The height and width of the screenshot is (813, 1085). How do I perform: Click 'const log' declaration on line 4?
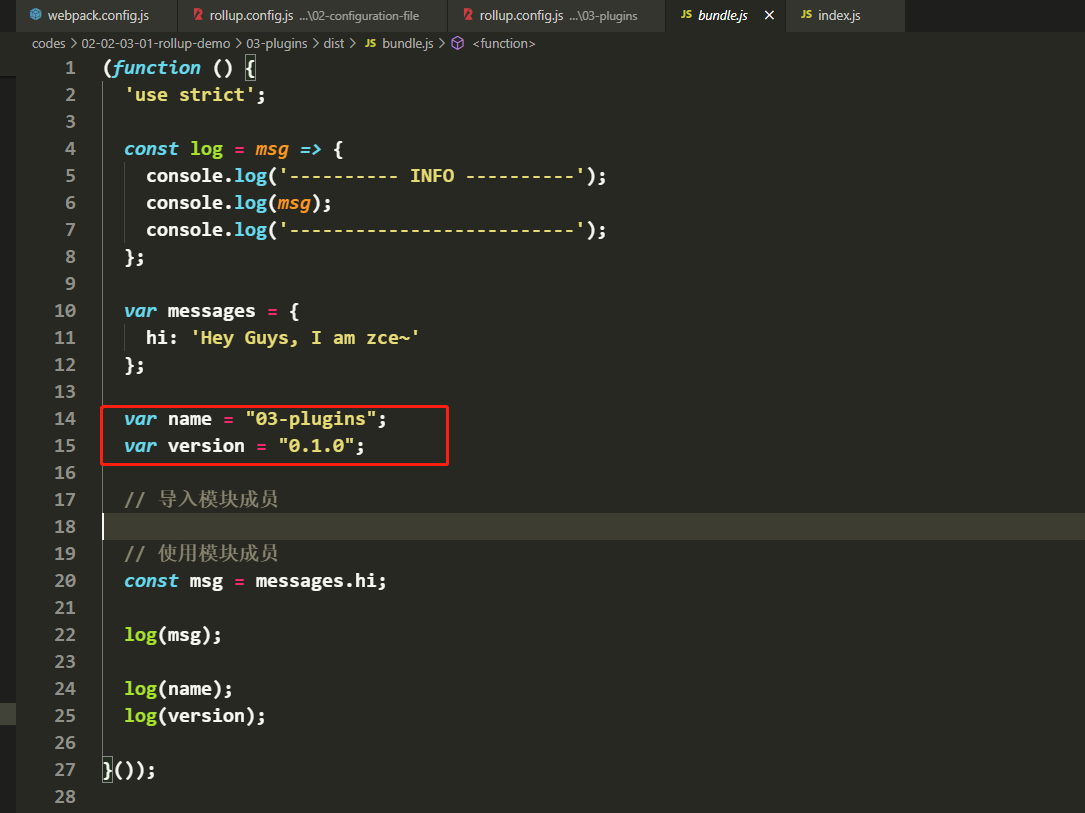point(174,149)
